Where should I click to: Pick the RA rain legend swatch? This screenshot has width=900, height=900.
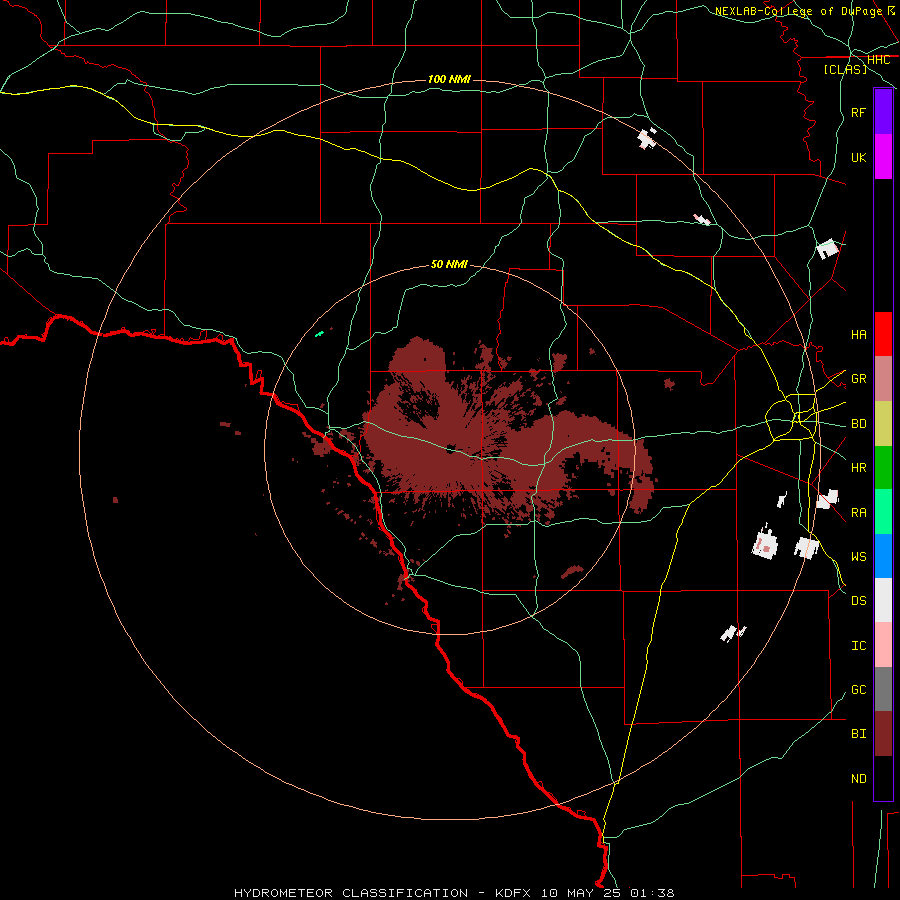point(883,512)
